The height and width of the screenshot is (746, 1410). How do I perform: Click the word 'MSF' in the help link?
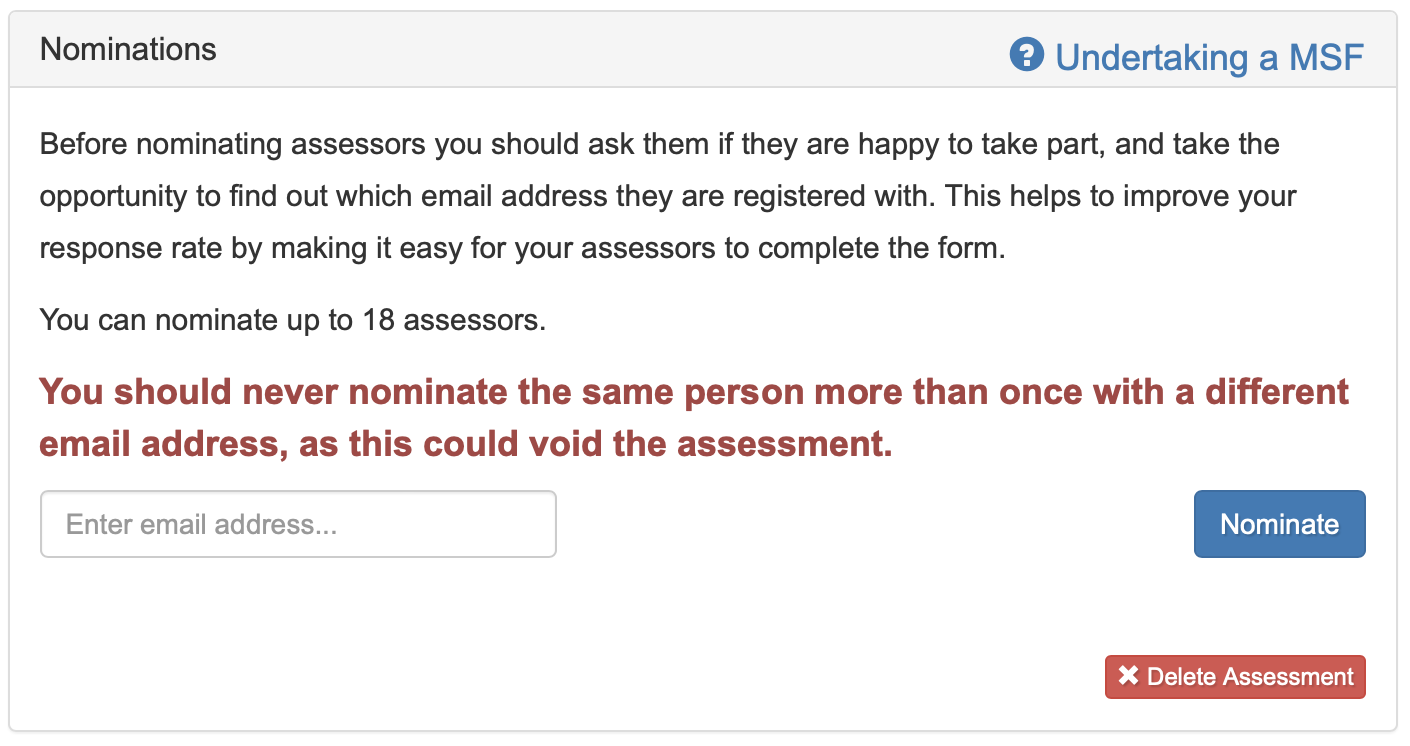click(x=1325, y=57)
